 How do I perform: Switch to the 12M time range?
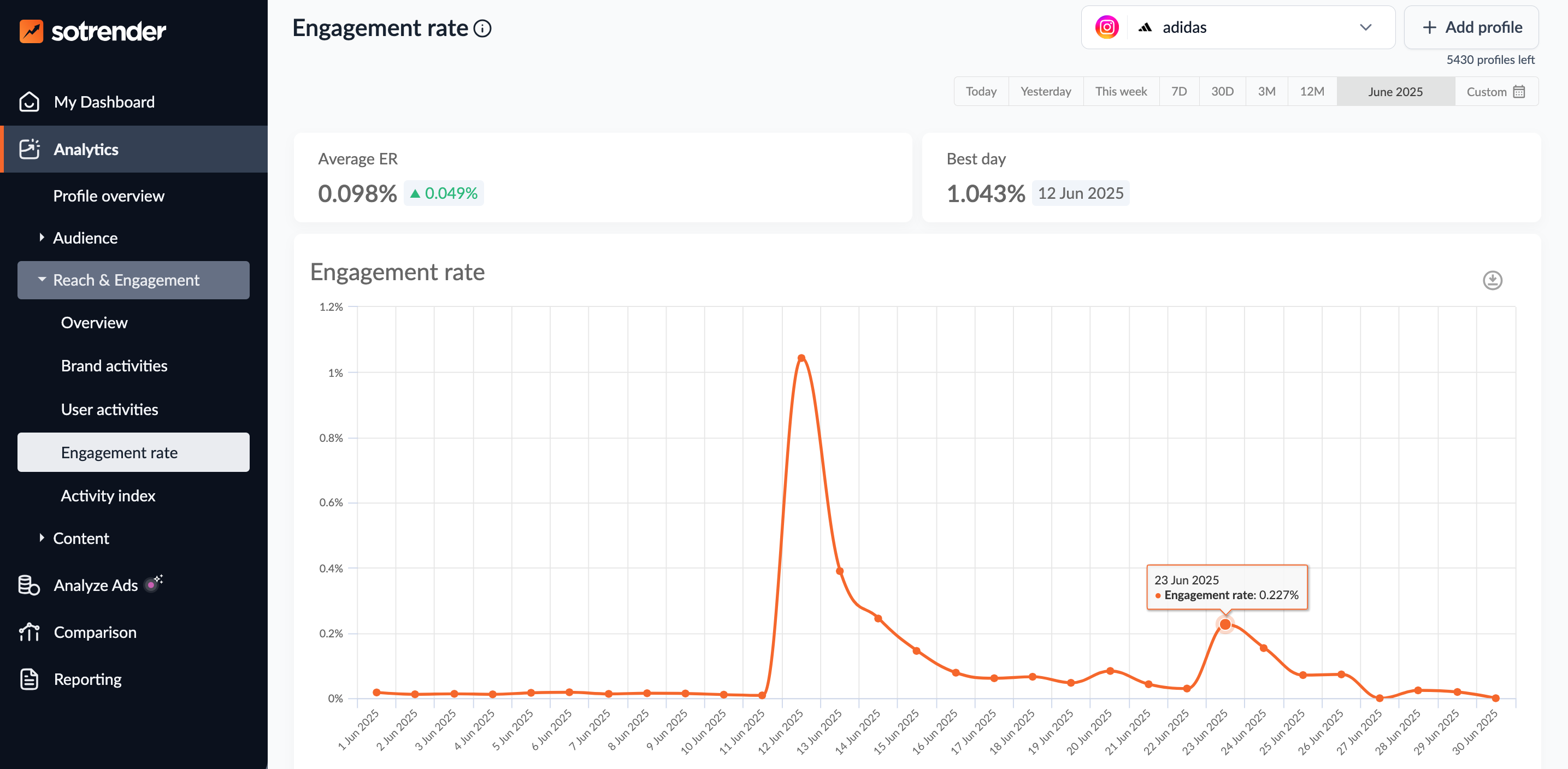(x=1312, y=91)
